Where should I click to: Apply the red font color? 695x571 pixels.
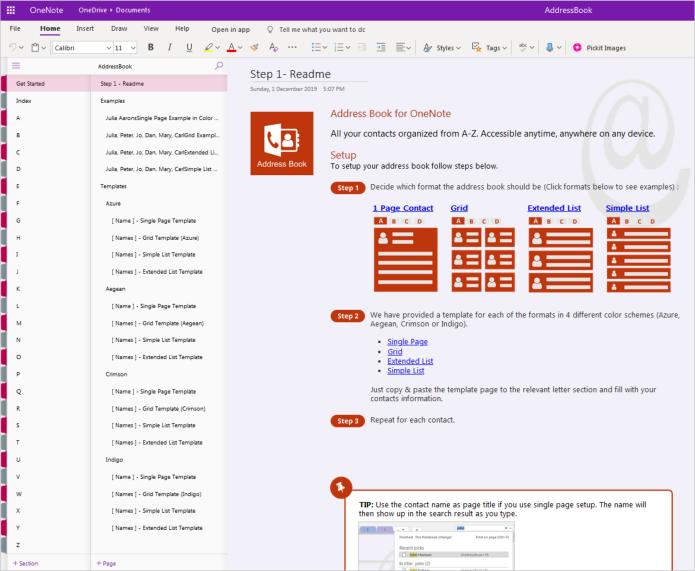click(x=231, y=47)
